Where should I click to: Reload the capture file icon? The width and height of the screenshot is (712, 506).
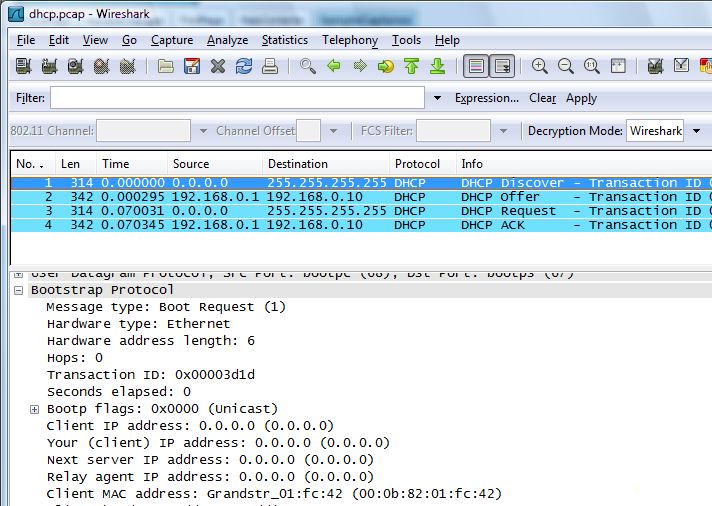tap(244, 66)
